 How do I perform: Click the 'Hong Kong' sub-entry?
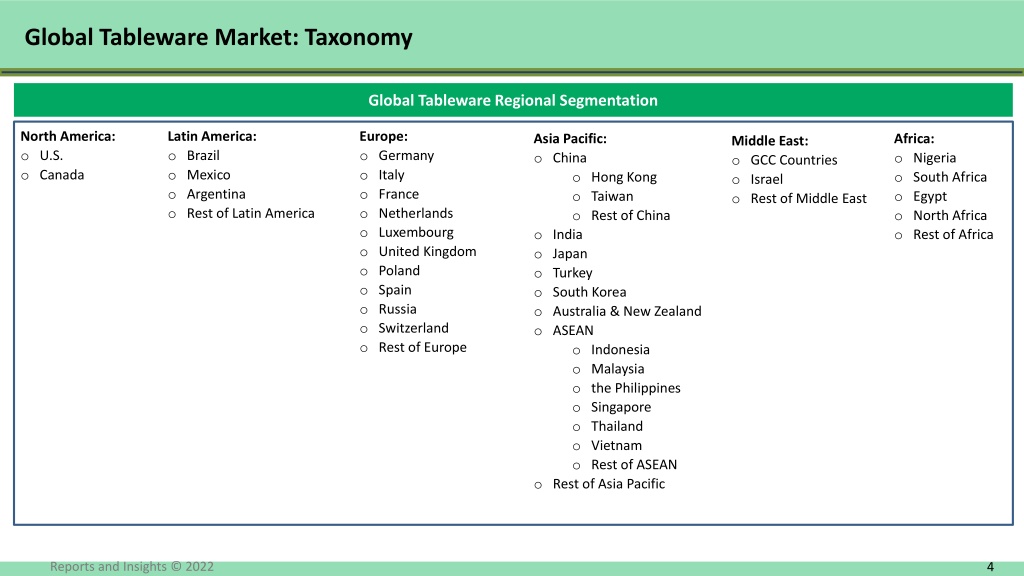(624, 177)
